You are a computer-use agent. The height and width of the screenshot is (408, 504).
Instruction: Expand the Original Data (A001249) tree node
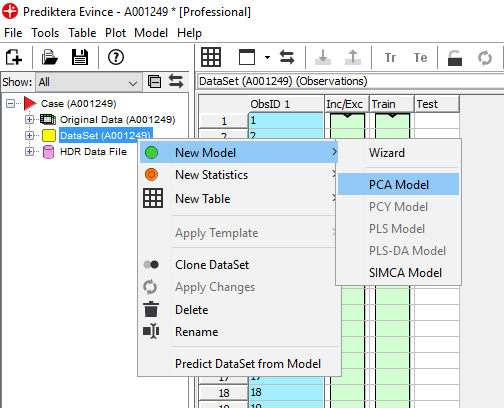(x=29, y=119)
